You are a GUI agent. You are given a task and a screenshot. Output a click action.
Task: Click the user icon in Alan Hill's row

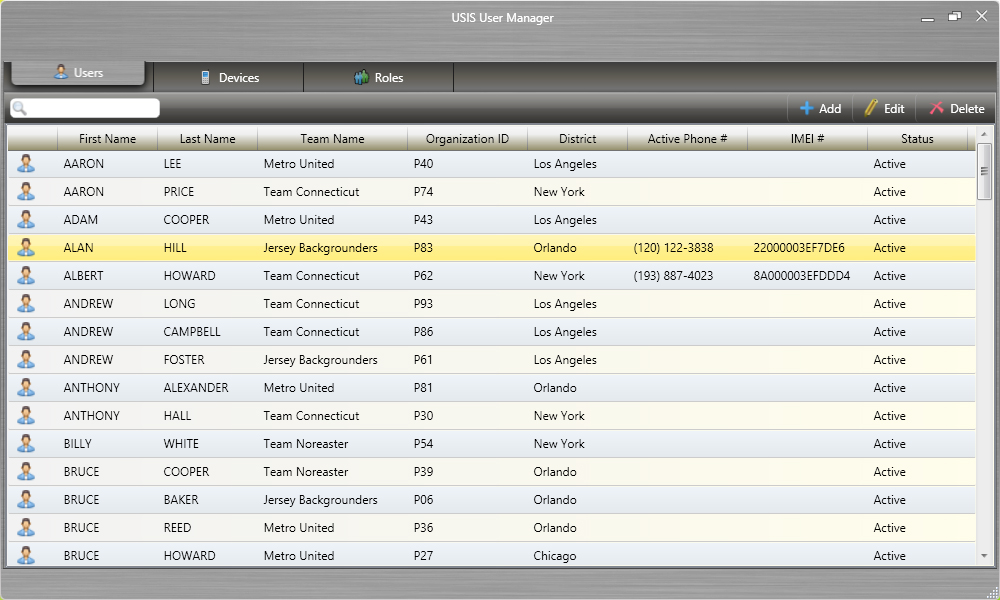coord(26,248)
